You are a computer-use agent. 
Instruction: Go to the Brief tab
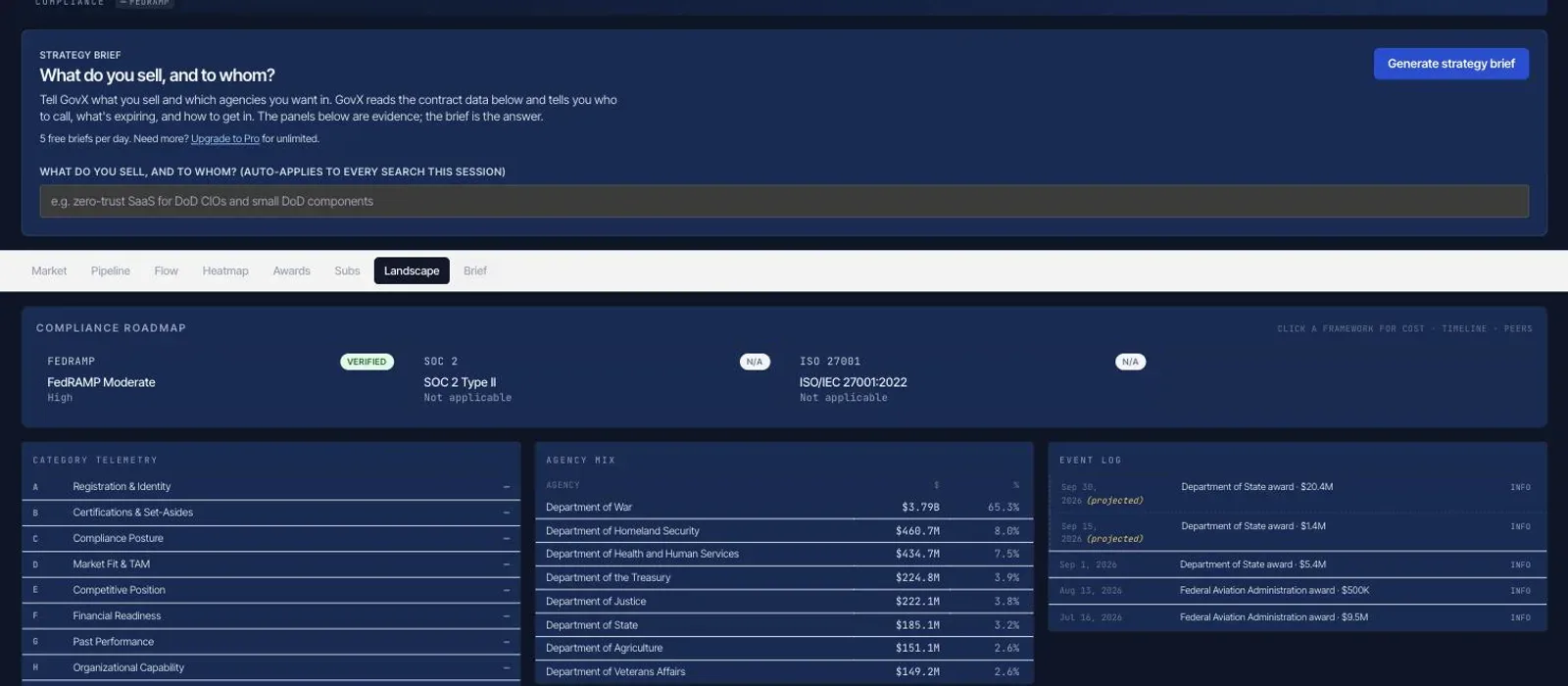[x=475, y=270]
